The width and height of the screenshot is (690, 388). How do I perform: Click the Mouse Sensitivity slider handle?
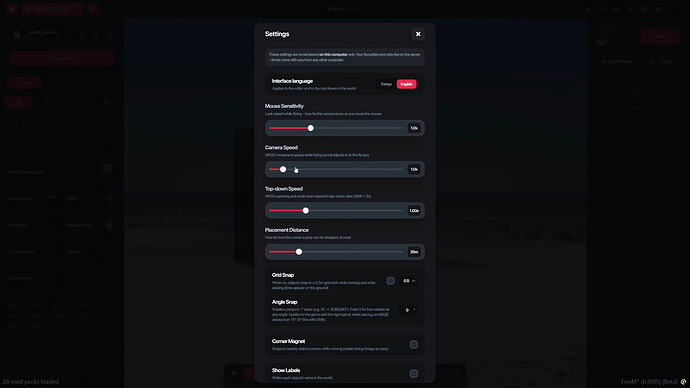click(311, 128)
